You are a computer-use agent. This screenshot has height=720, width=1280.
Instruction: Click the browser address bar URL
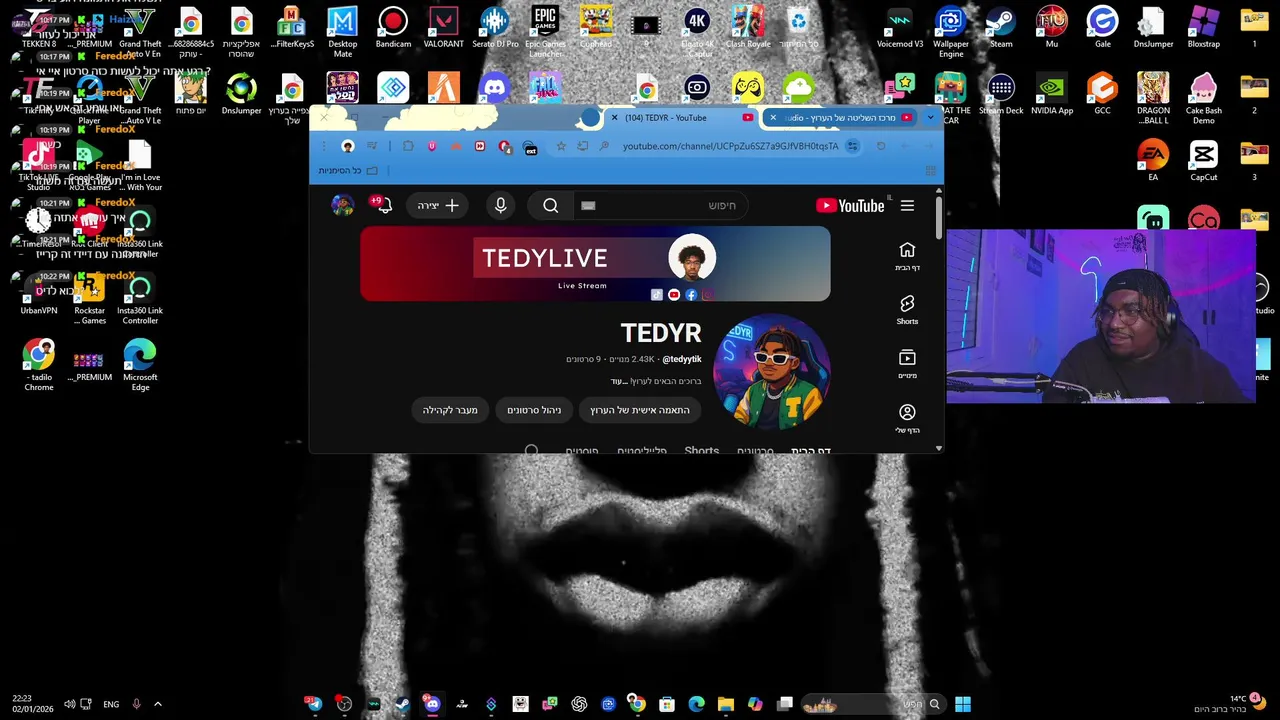(x=730, y=146)
